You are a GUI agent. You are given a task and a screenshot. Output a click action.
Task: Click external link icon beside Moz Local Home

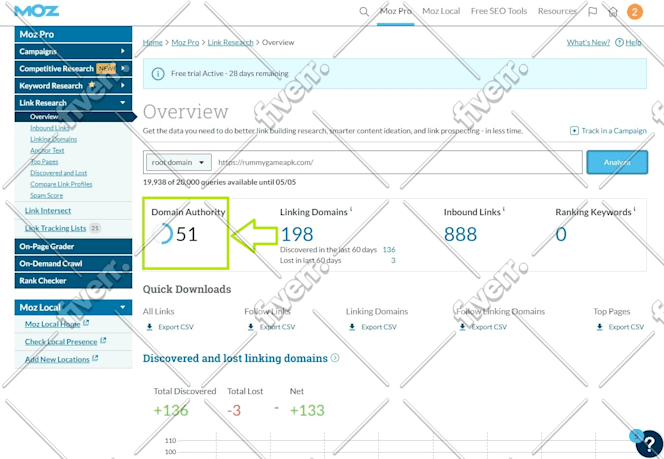86,323
